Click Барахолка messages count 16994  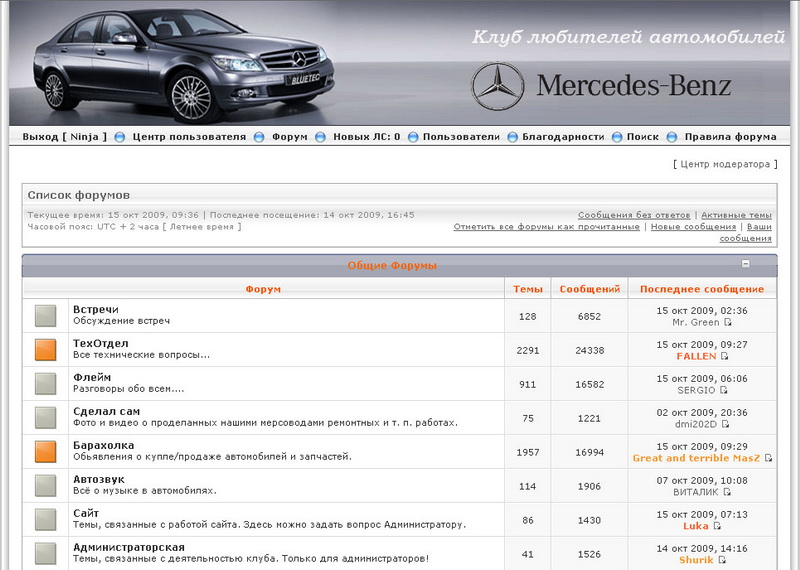pyautogui.click(x=590, y=452)
